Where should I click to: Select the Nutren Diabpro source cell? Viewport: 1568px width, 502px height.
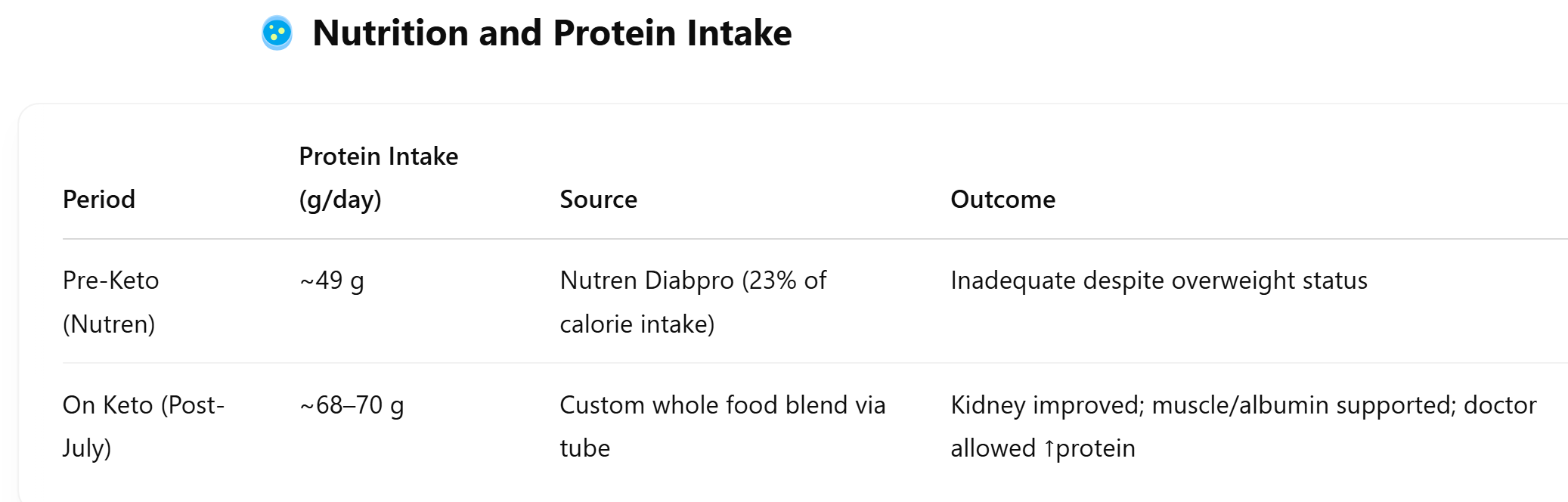click(x=693, y=302)
